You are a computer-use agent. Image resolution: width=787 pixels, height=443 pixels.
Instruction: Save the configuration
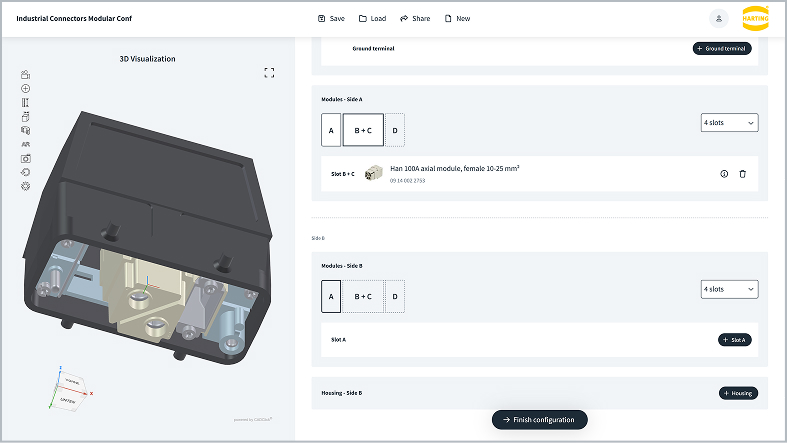pos(331,19)
